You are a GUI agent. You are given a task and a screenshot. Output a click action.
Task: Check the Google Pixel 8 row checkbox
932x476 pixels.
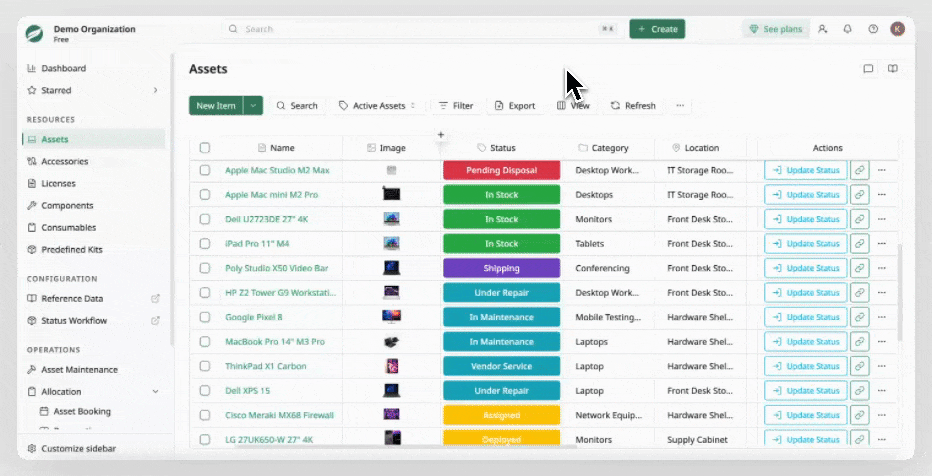[205, 317]
